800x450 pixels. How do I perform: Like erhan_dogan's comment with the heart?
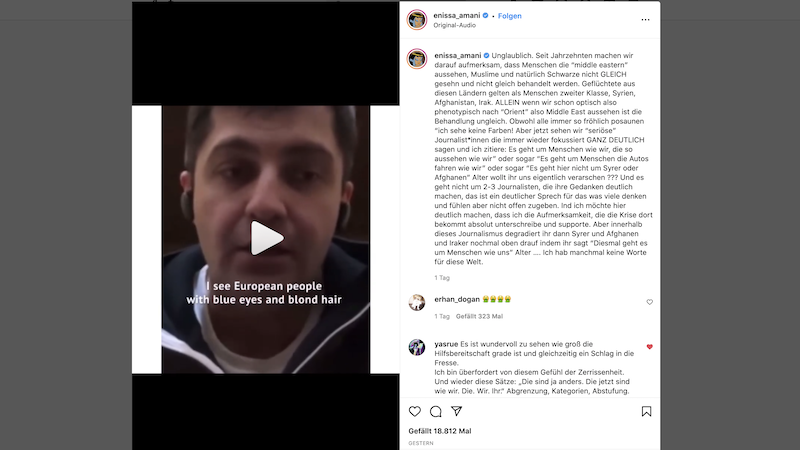649,302
